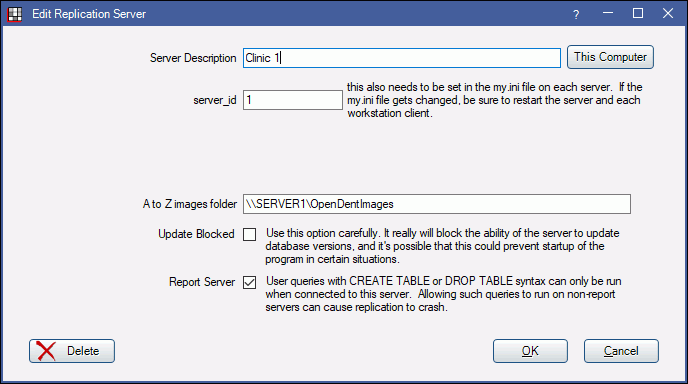
Task: Minimize the Edit Replication Server window
Action: [608, 14]
